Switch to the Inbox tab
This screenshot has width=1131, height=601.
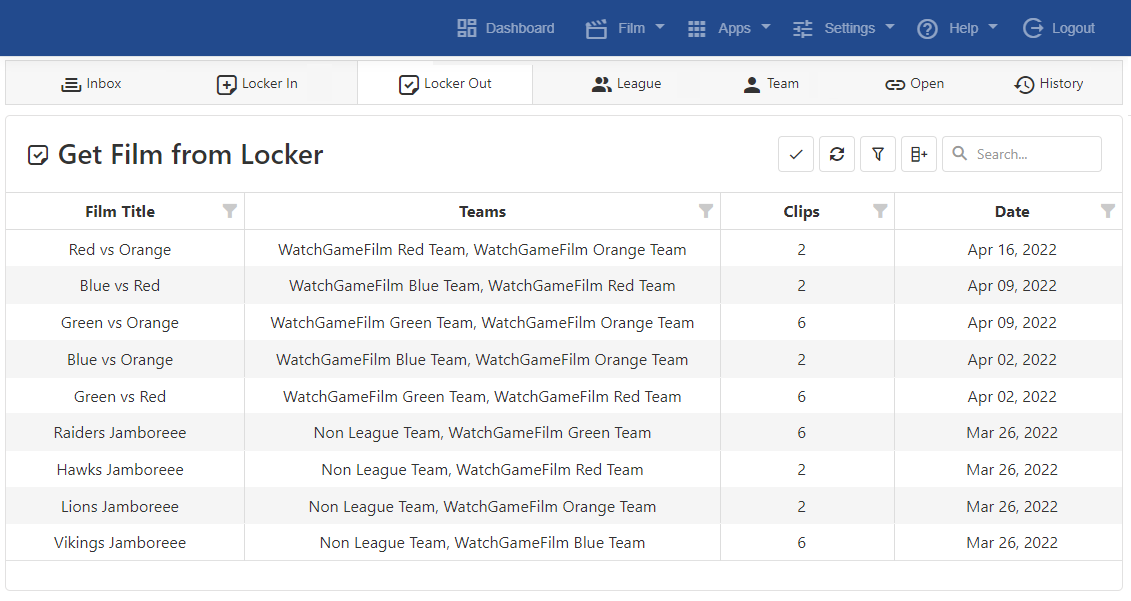point(91,84)
